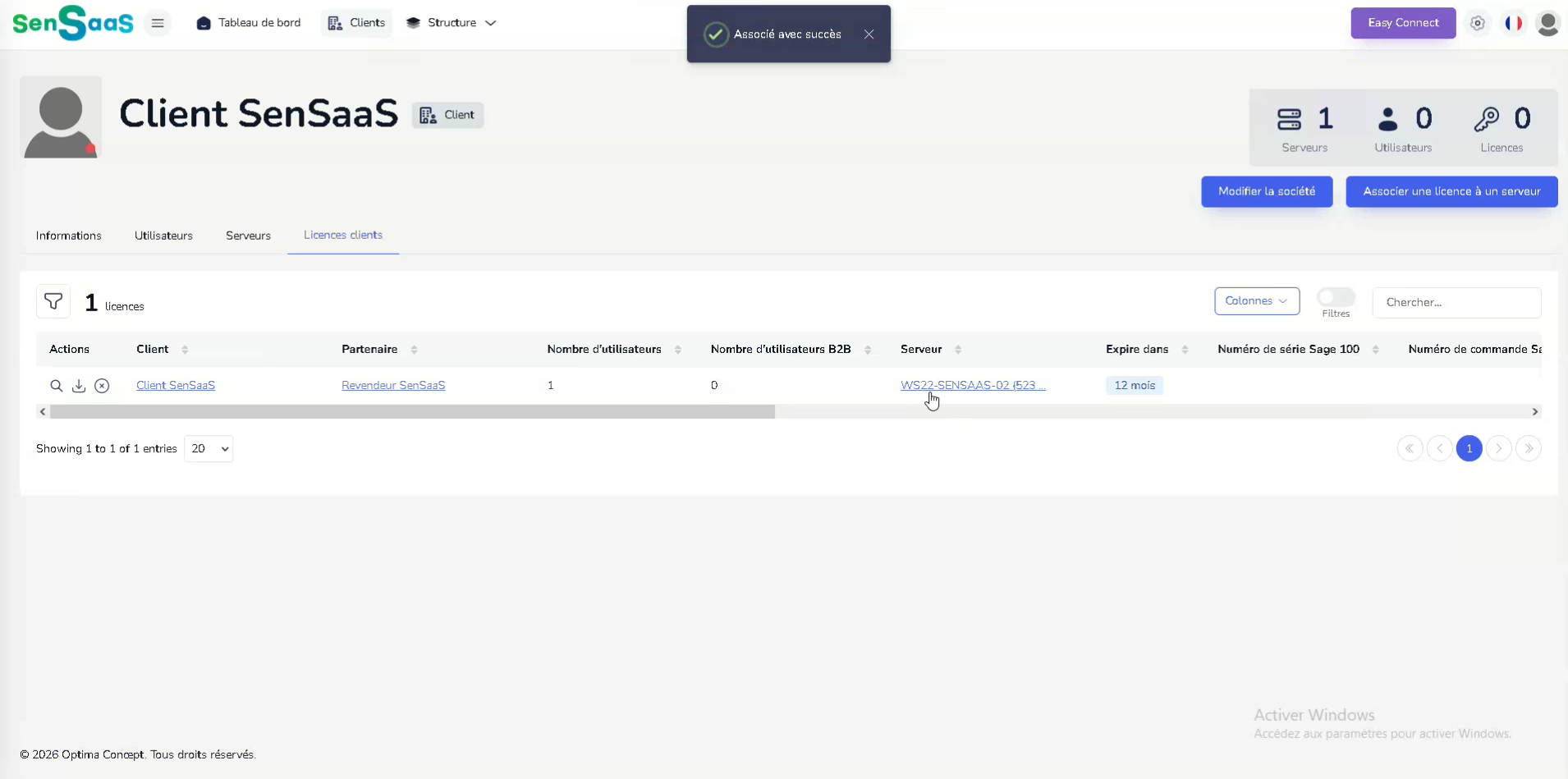1568x779 pixels.
Task: Open the filter funnel button
Action: point(53,302)
